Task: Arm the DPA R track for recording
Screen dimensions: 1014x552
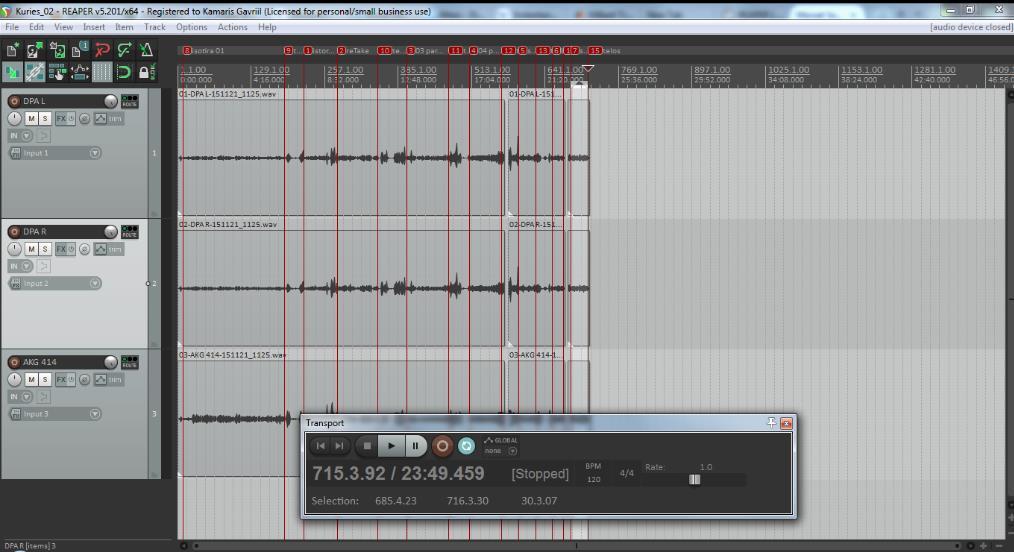Action: pos(14,231)
